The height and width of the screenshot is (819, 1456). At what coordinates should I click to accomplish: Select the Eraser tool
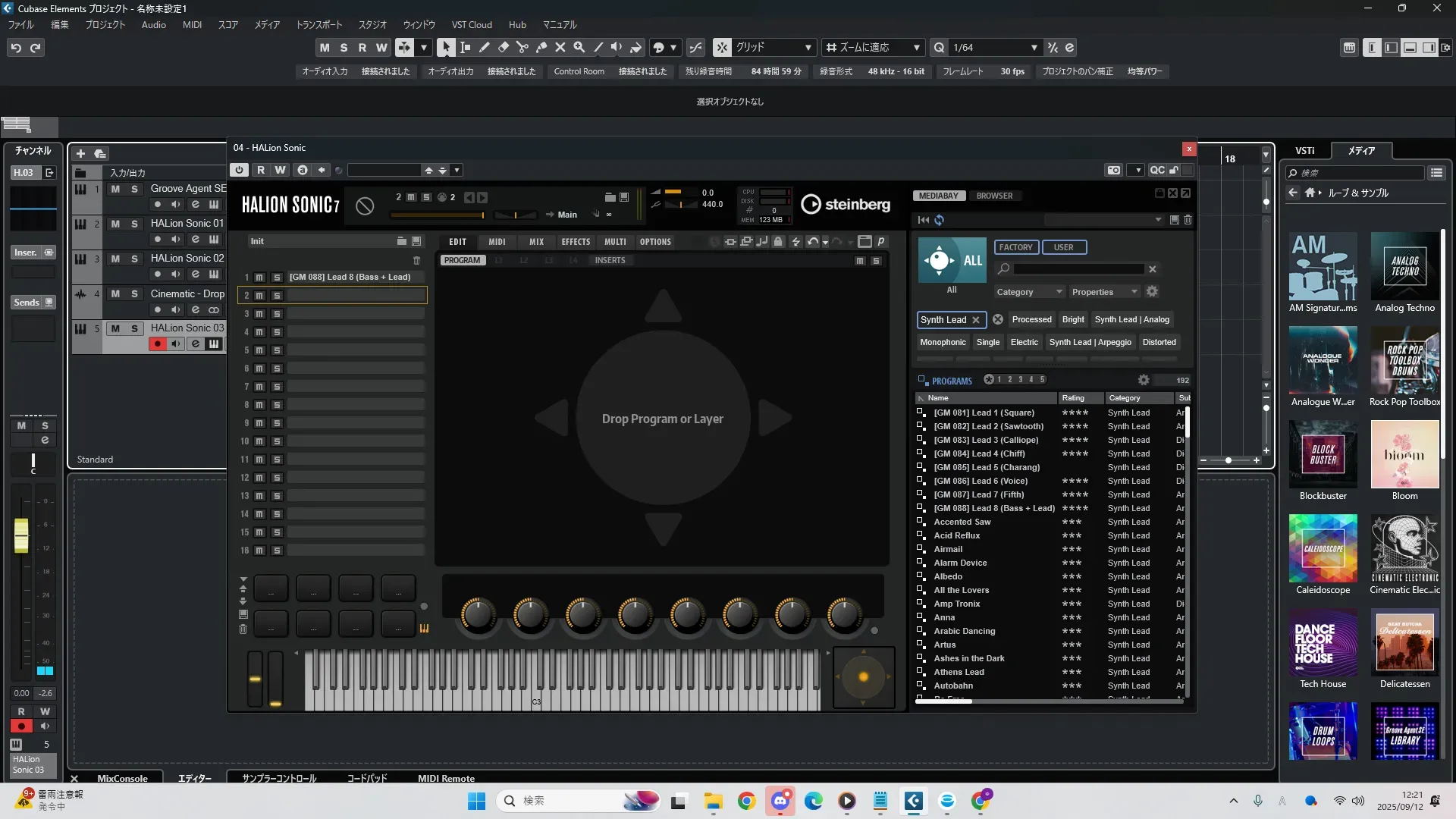tap(503, 47)
